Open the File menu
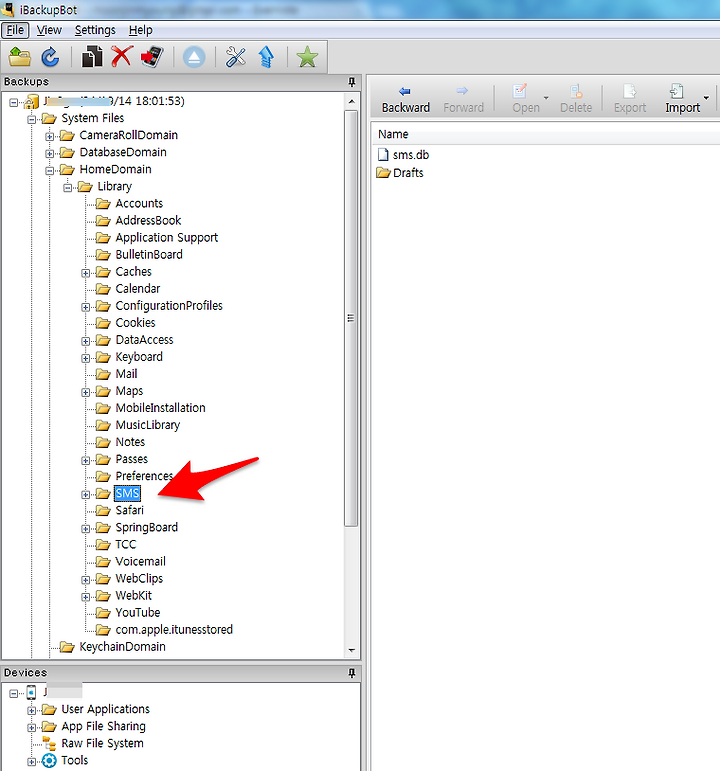Viewport: 720px width, 771px height. point(15,30)
